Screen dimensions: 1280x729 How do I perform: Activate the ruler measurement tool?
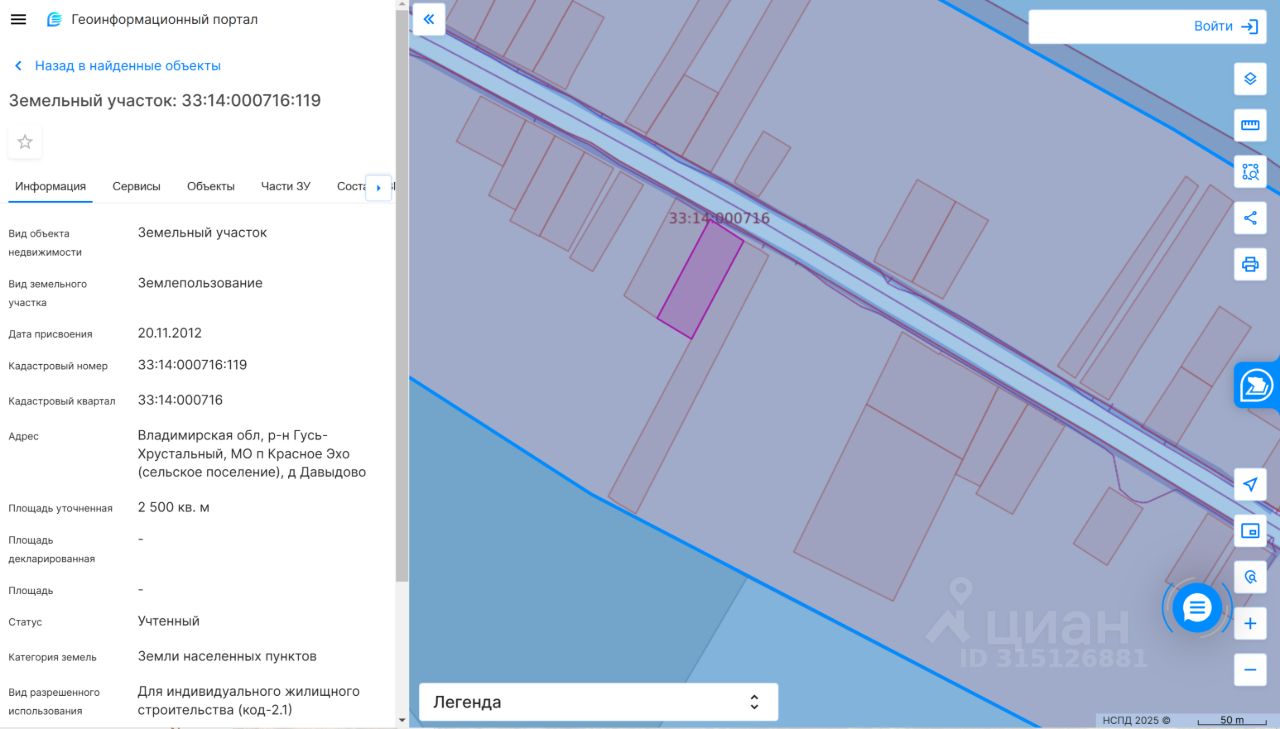[x=1250, y=125]
